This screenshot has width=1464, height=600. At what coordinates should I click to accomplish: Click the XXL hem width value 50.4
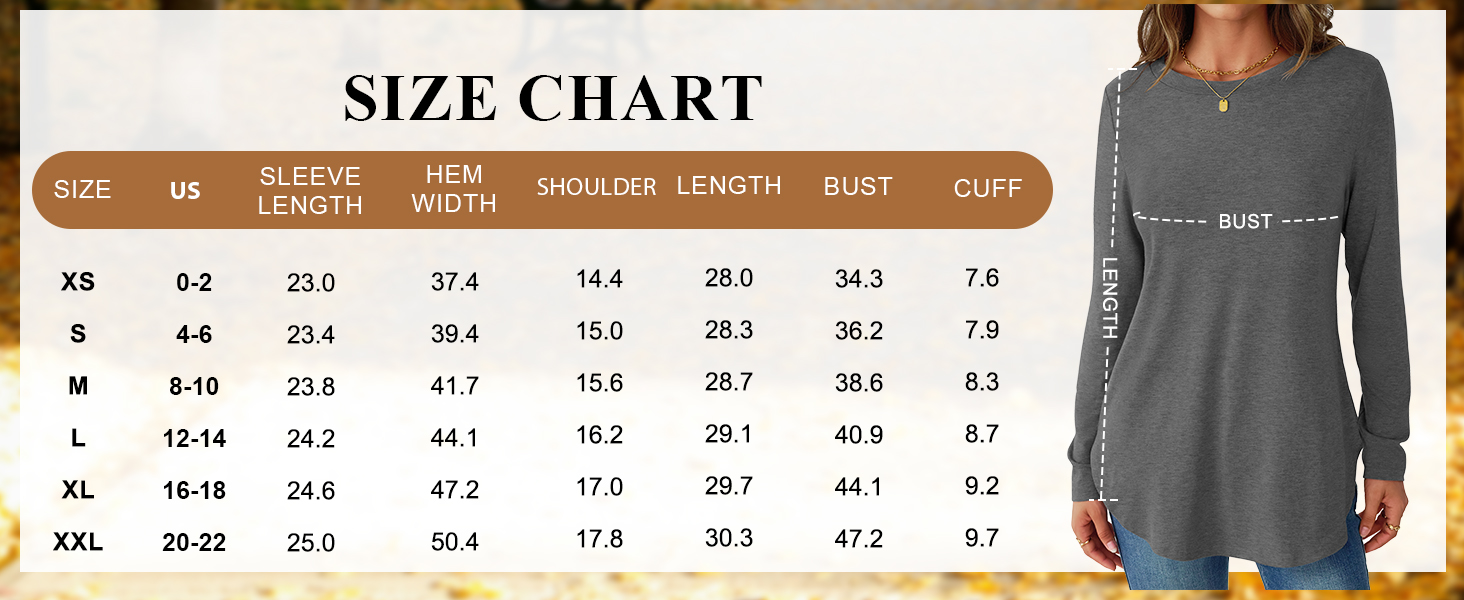pyautogui.click(x=455, y=543)
